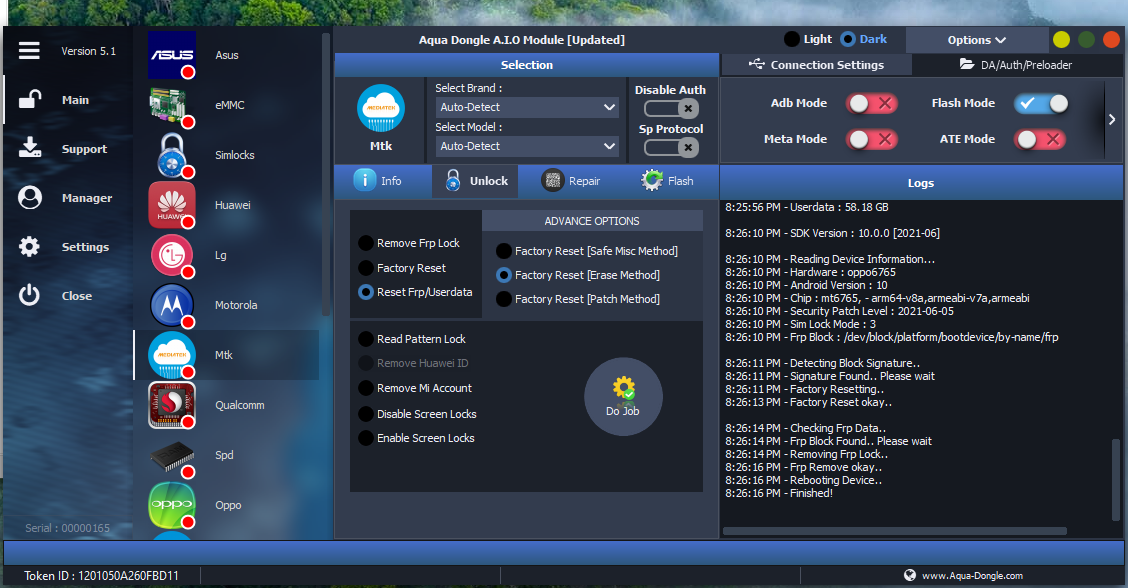Screen dimensions: 1128x588
Task: Click the Do Job gear button
Action: point(623,397)
